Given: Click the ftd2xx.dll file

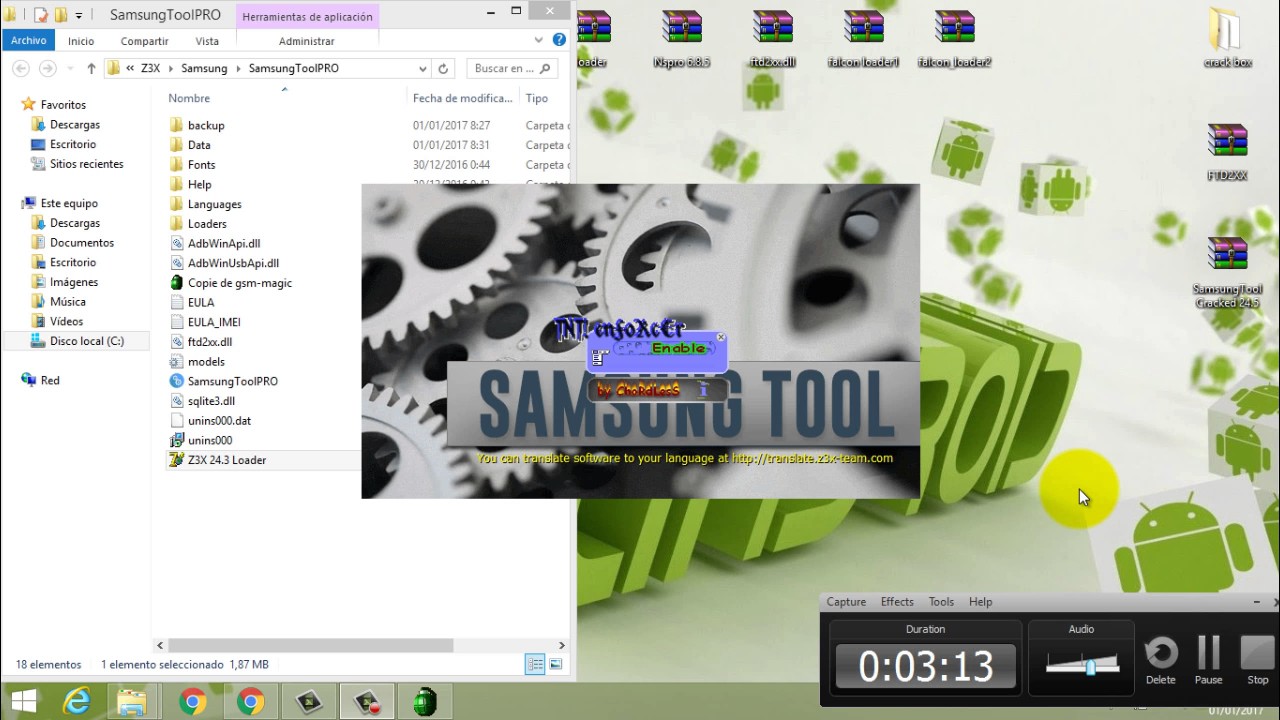Looking at the screenshot, I should pyautogui.click(x=210, y=342).
